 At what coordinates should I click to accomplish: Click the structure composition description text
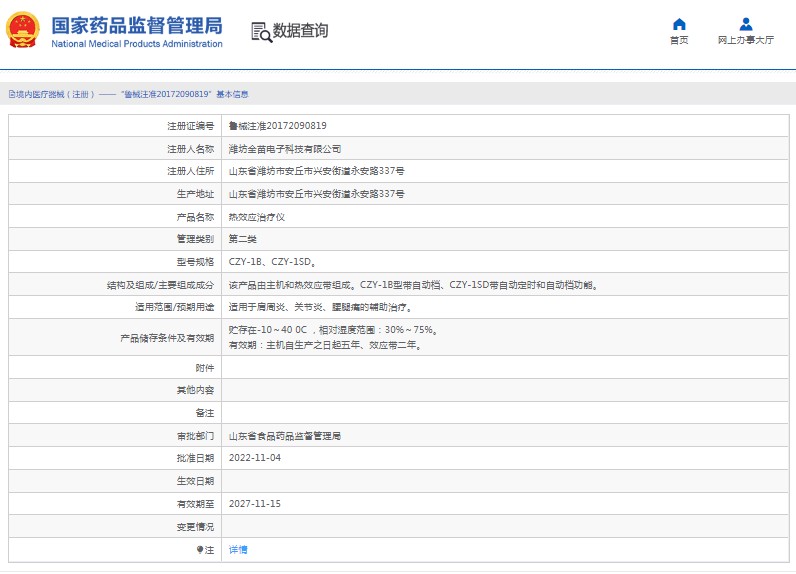click(413, 285)
